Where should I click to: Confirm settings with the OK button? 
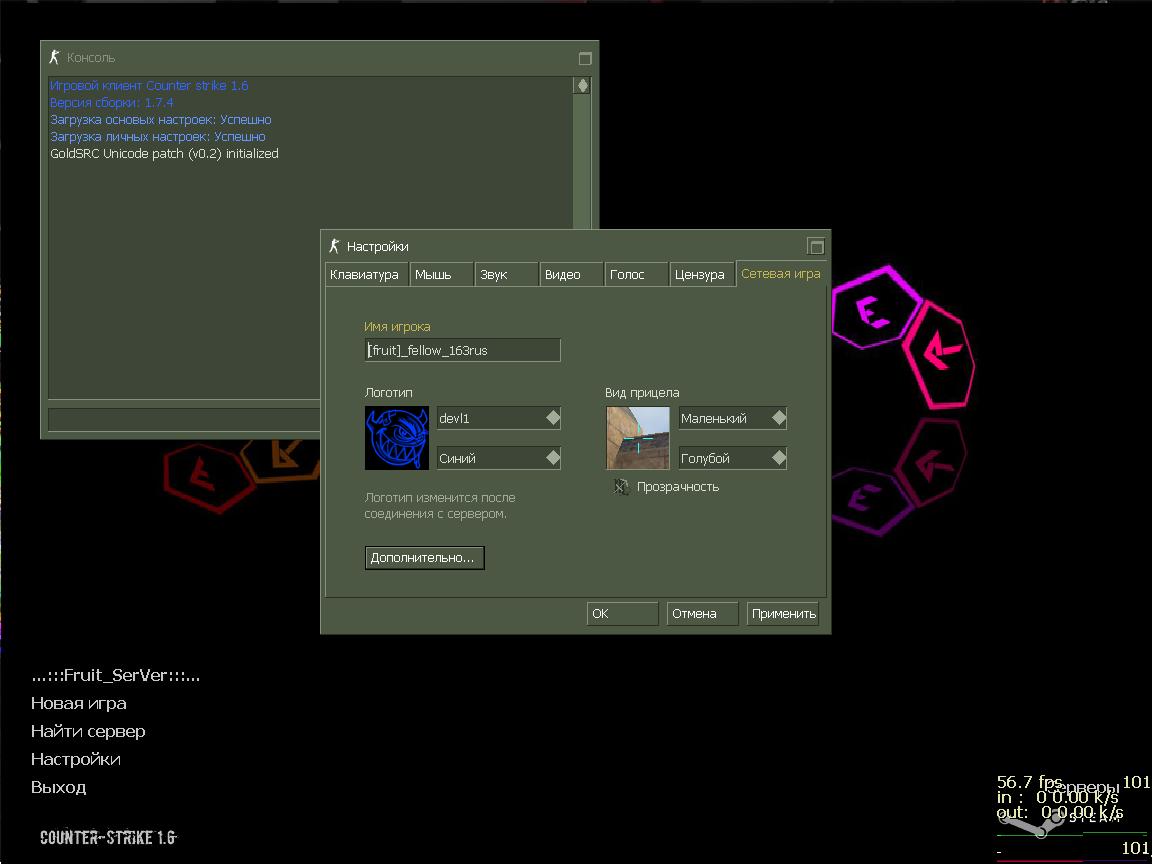pos(622,613)
